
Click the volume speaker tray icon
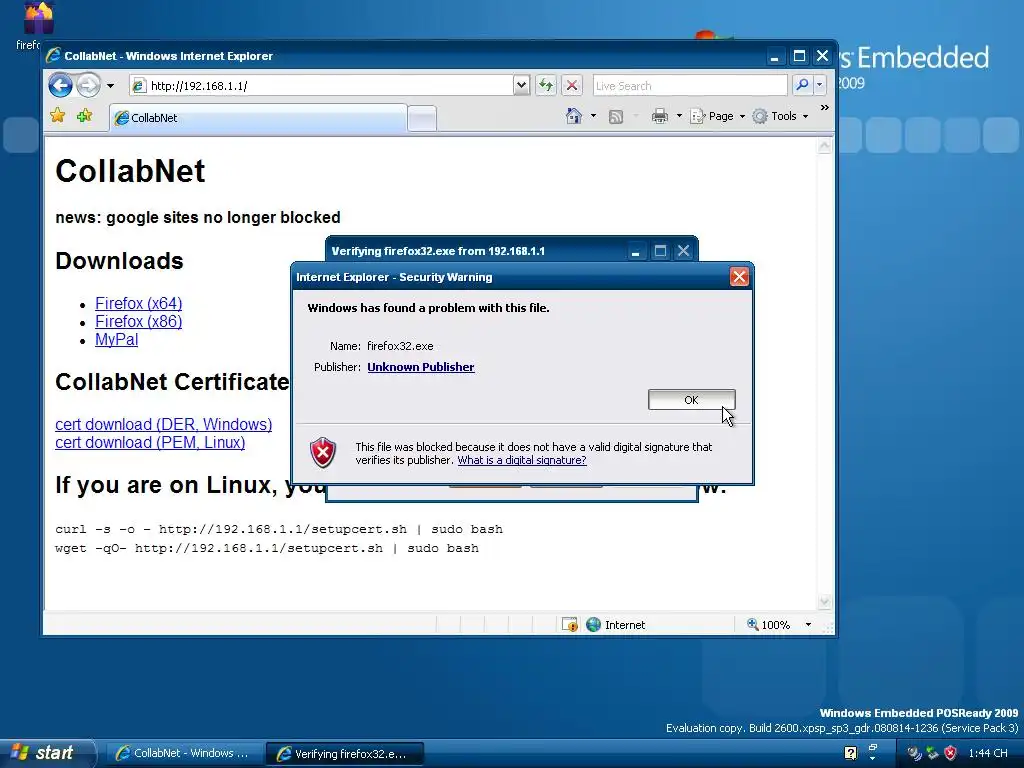pos(914,753)
